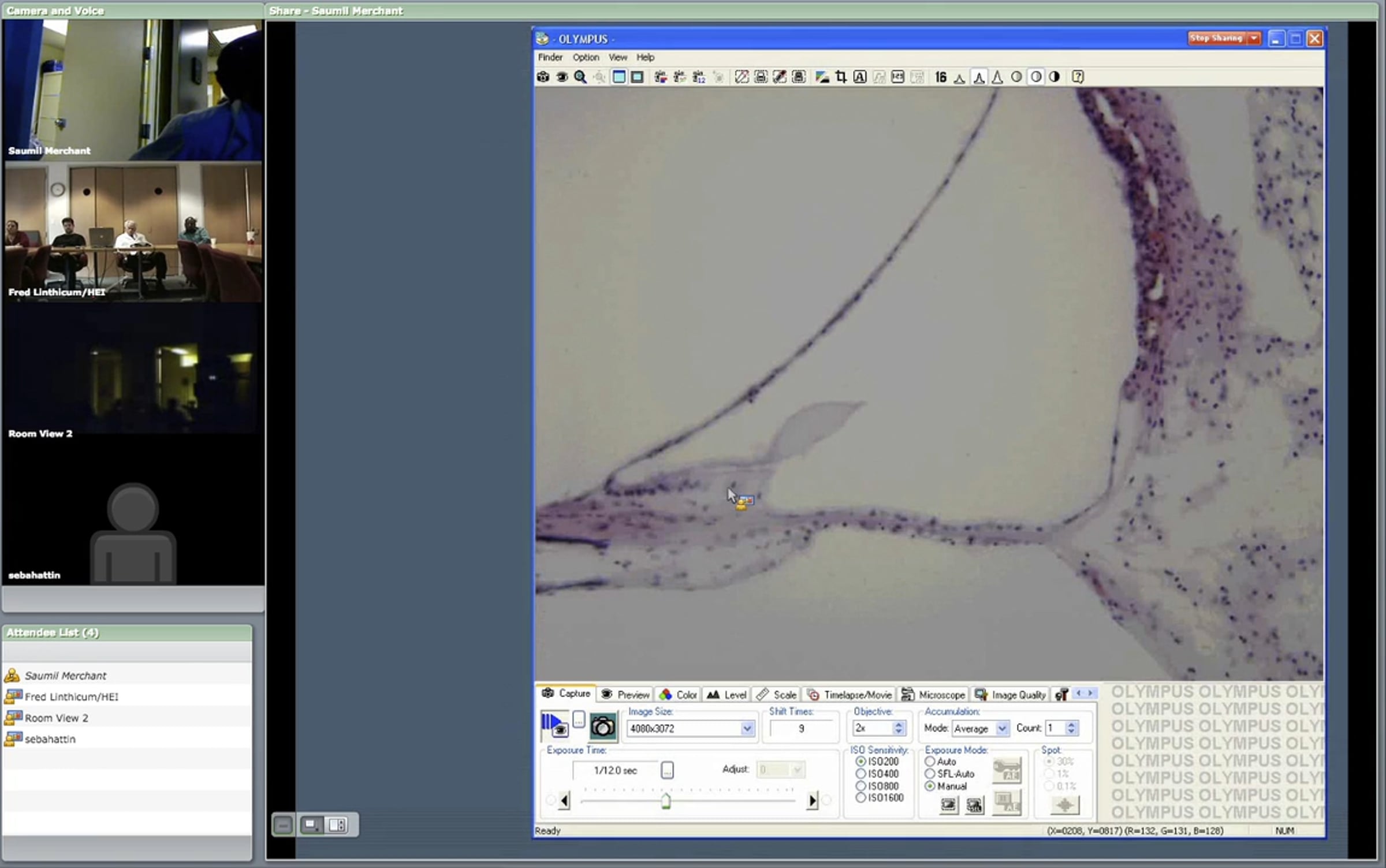Click the half-filled black contrast circle icon

click(x=1055, y=77)
